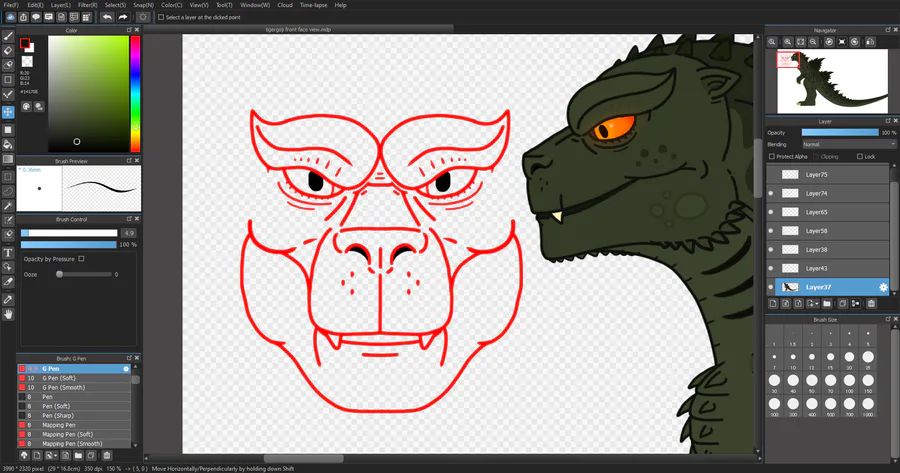The height and width of the screenshot is (473, 900).
Task: Click the Navigator fit-to-window icon
Action: coord(801,42)
